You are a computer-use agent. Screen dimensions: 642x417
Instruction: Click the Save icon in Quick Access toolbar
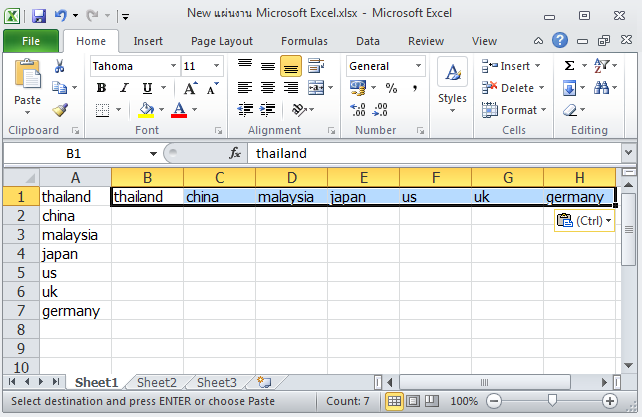coord(39,16)
